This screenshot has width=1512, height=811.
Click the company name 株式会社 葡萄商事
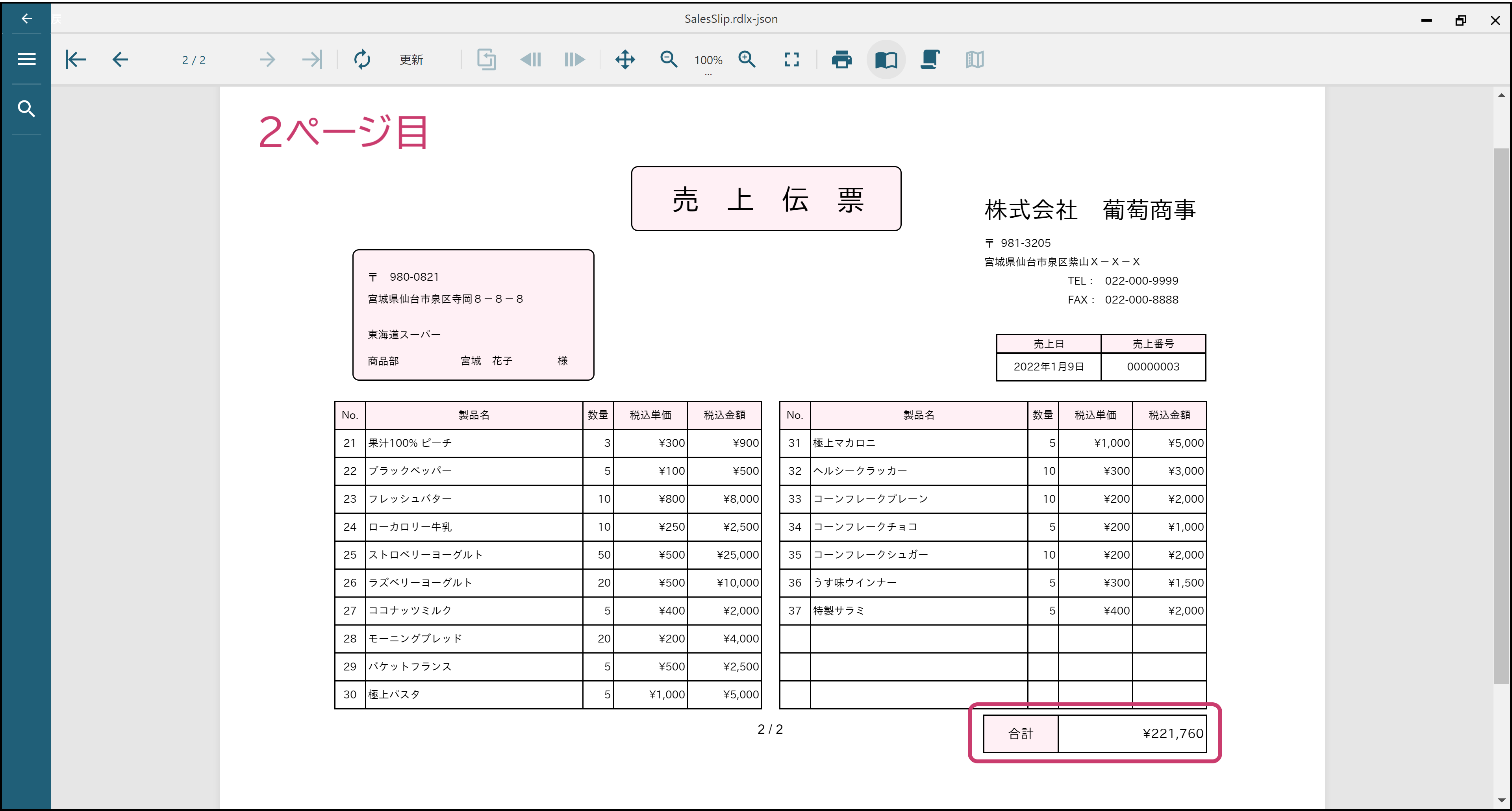[1090, 209]
